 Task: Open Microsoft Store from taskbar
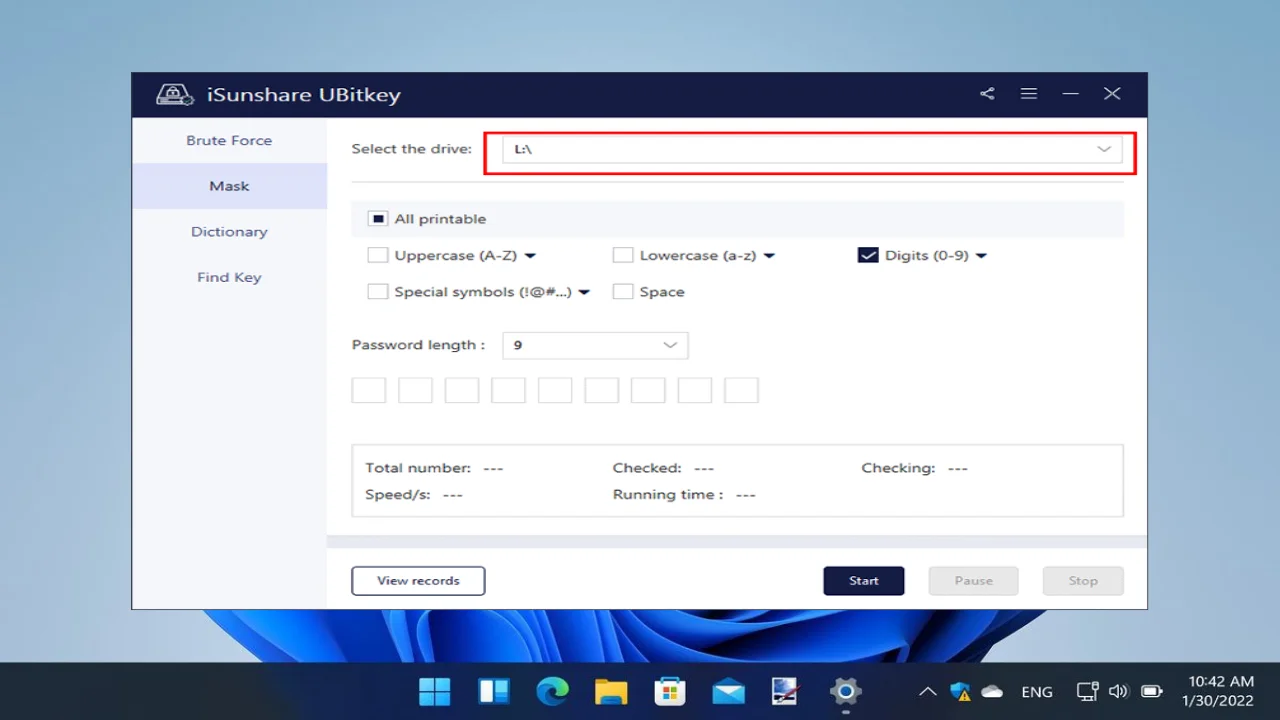669,691
